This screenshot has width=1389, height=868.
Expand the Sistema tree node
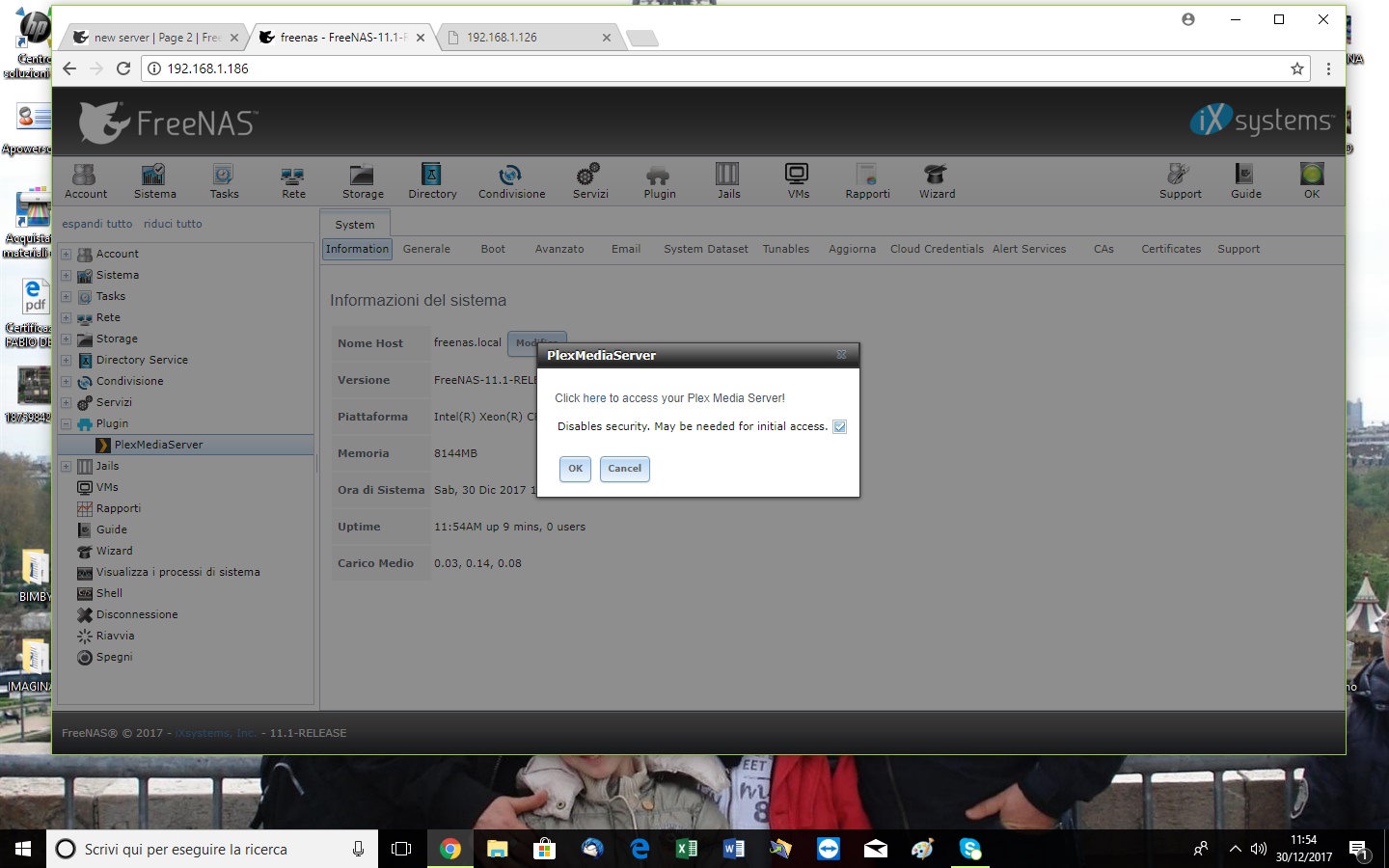click(66, 276)
